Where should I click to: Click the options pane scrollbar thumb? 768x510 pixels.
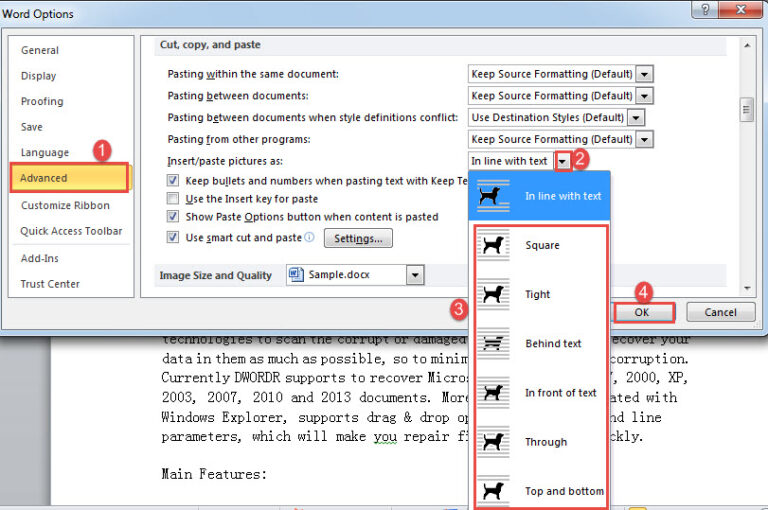coord(746,110)
